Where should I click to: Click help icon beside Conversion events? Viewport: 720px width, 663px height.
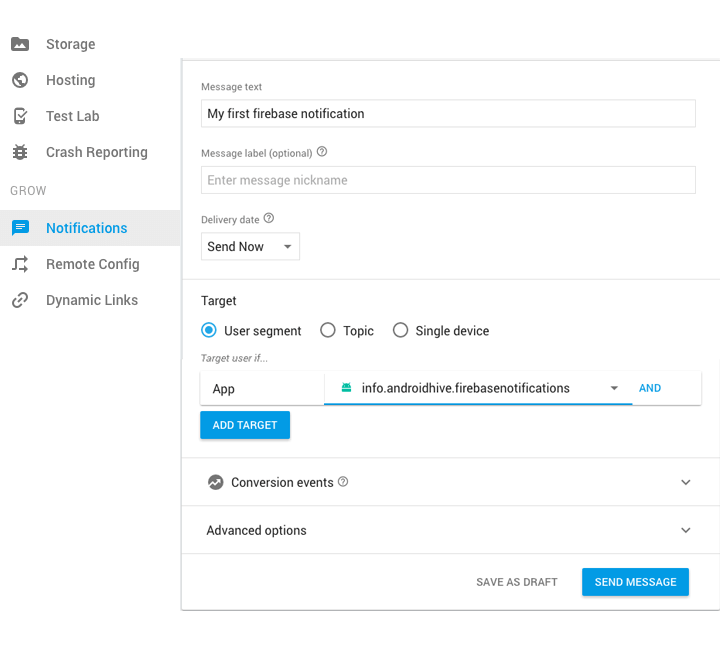pos(343,482)
